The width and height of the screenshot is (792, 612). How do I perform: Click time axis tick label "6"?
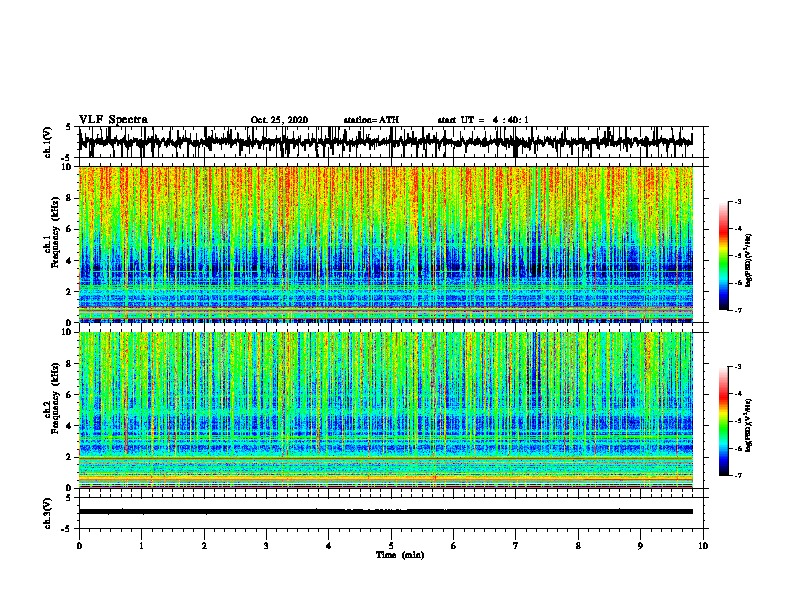tap(454, 546)
